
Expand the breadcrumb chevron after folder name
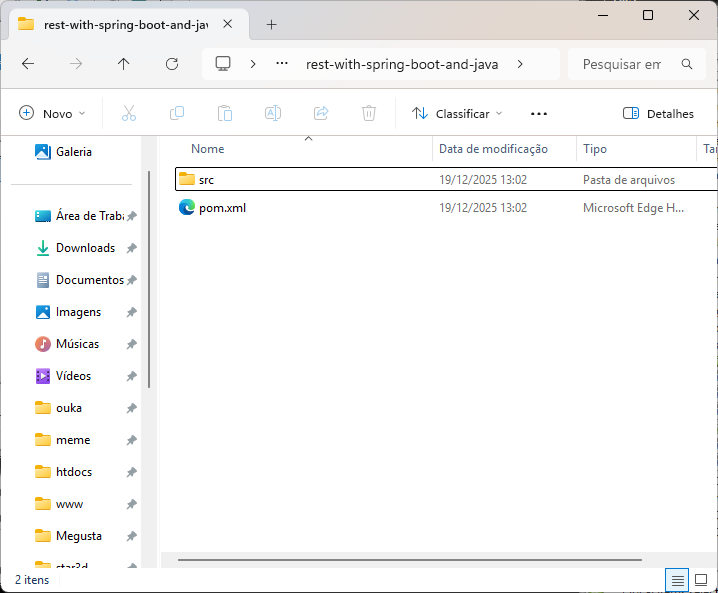click(x=520, y=64)
